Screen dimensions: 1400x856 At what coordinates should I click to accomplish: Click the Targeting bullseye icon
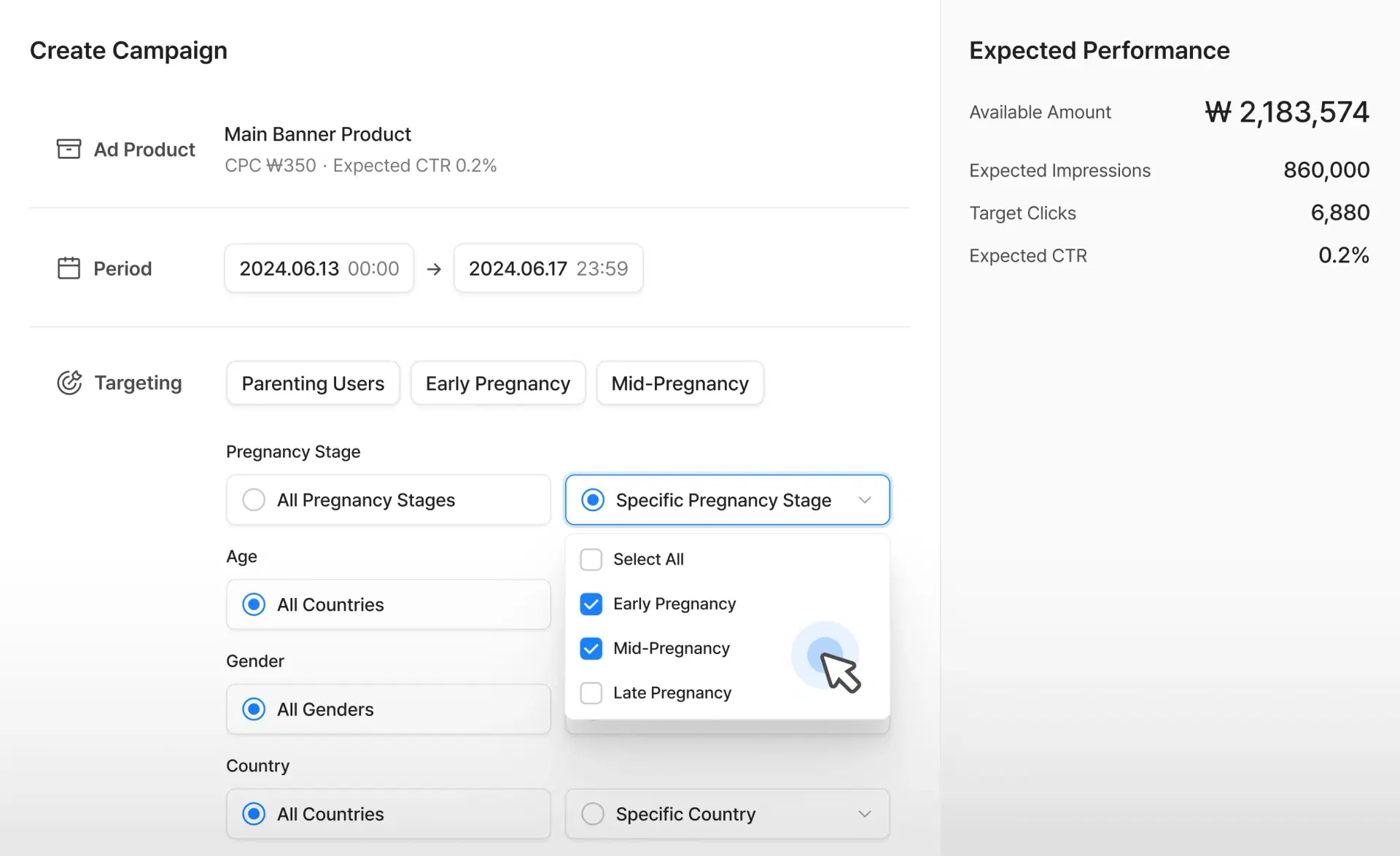(x=69, y=382)
